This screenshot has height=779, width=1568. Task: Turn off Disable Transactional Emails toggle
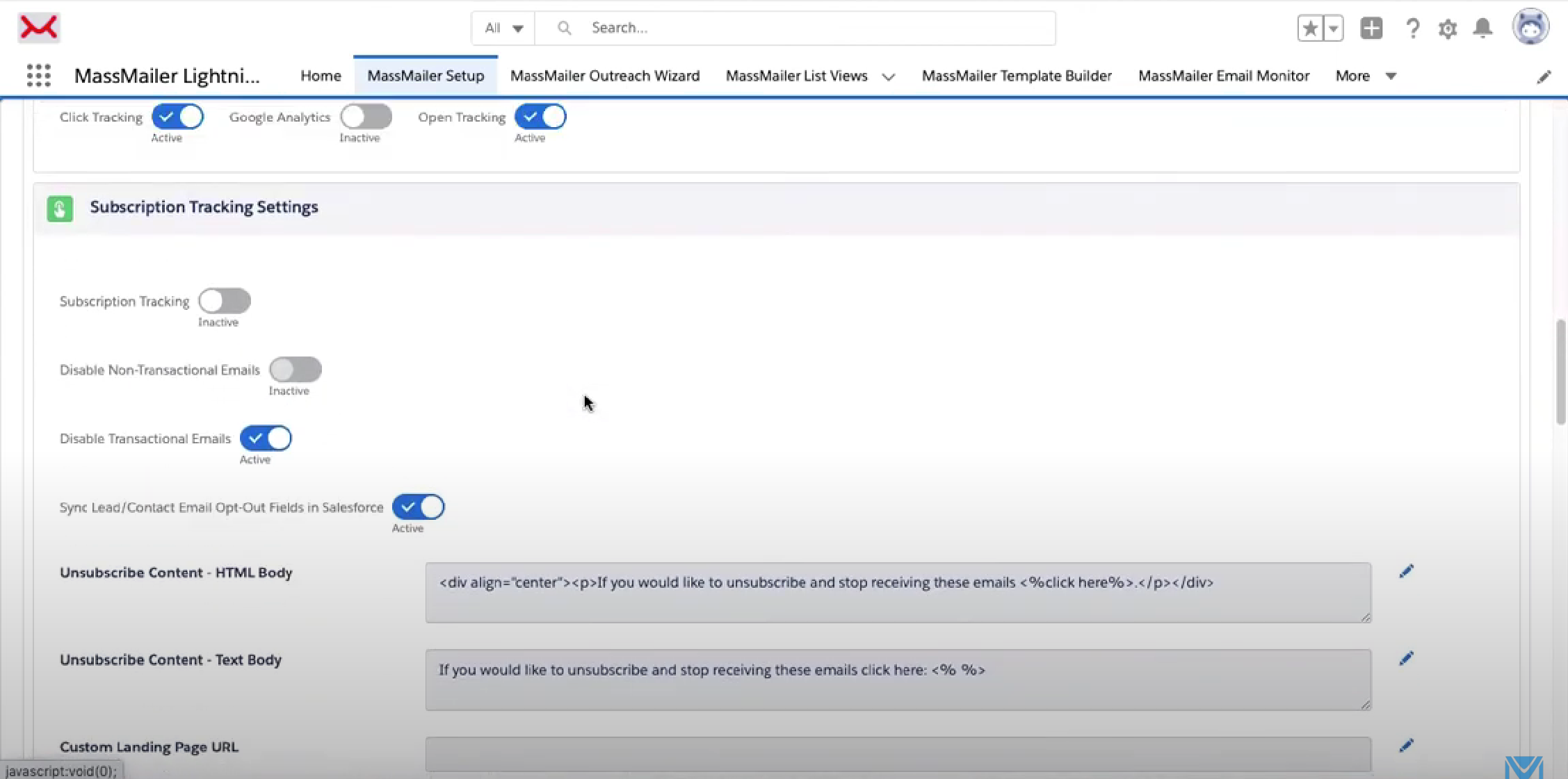266,438
